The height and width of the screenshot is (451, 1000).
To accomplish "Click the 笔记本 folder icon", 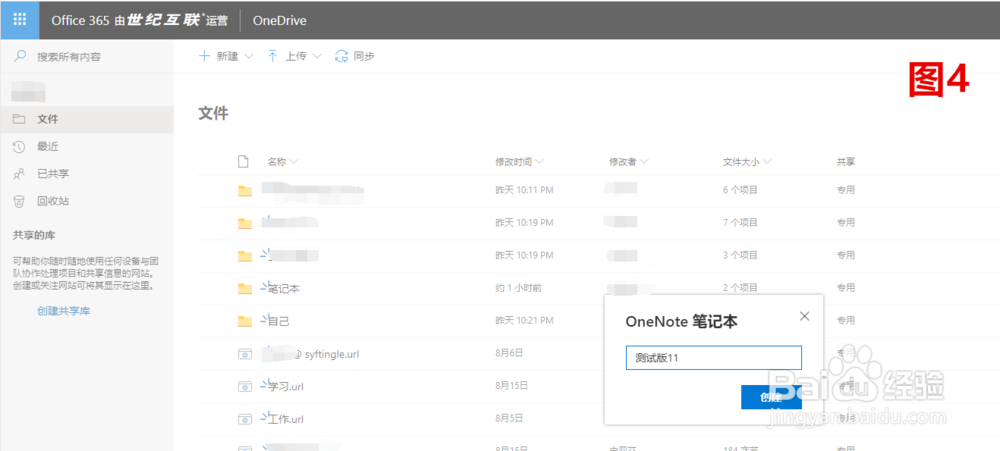I will pos(245,288).
